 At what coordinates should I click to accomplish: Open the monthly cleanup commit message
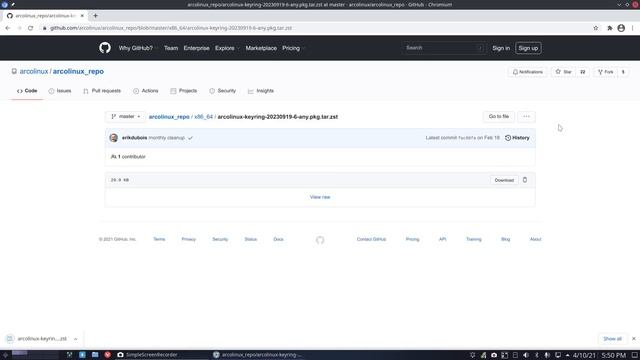(167, 138)
